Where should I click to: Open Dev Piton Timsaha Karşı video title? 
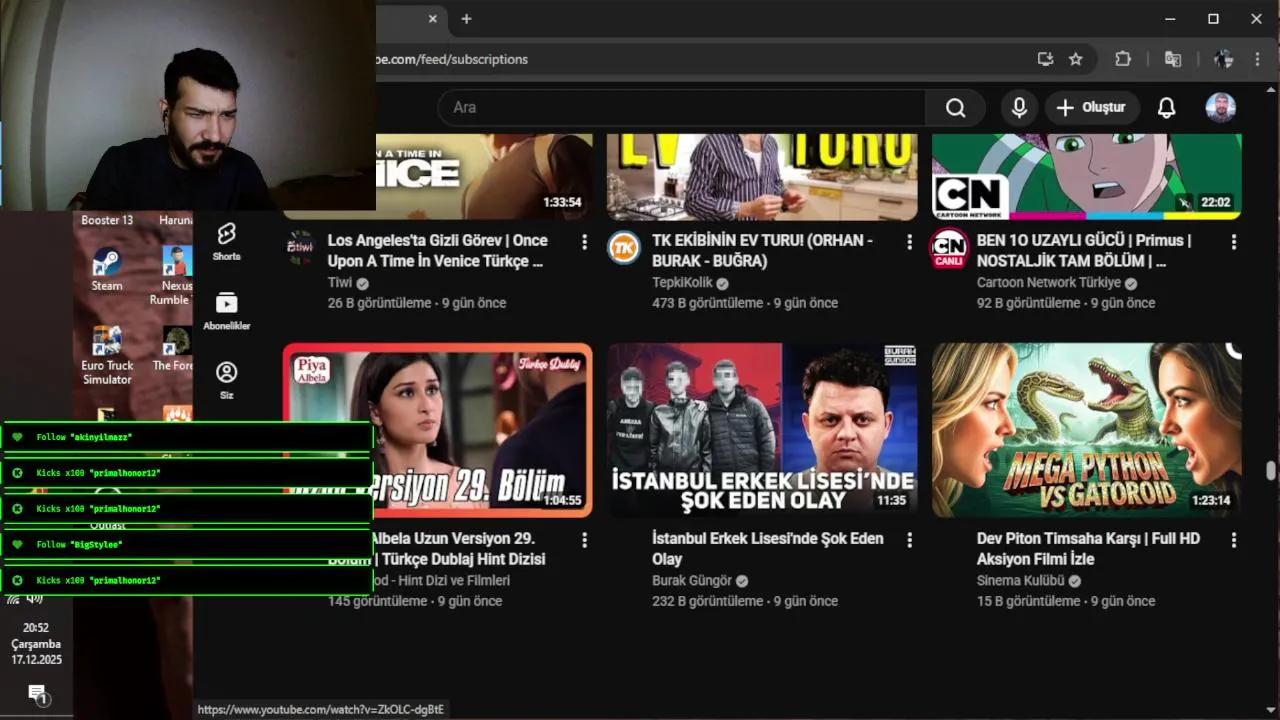point(1088,549)
